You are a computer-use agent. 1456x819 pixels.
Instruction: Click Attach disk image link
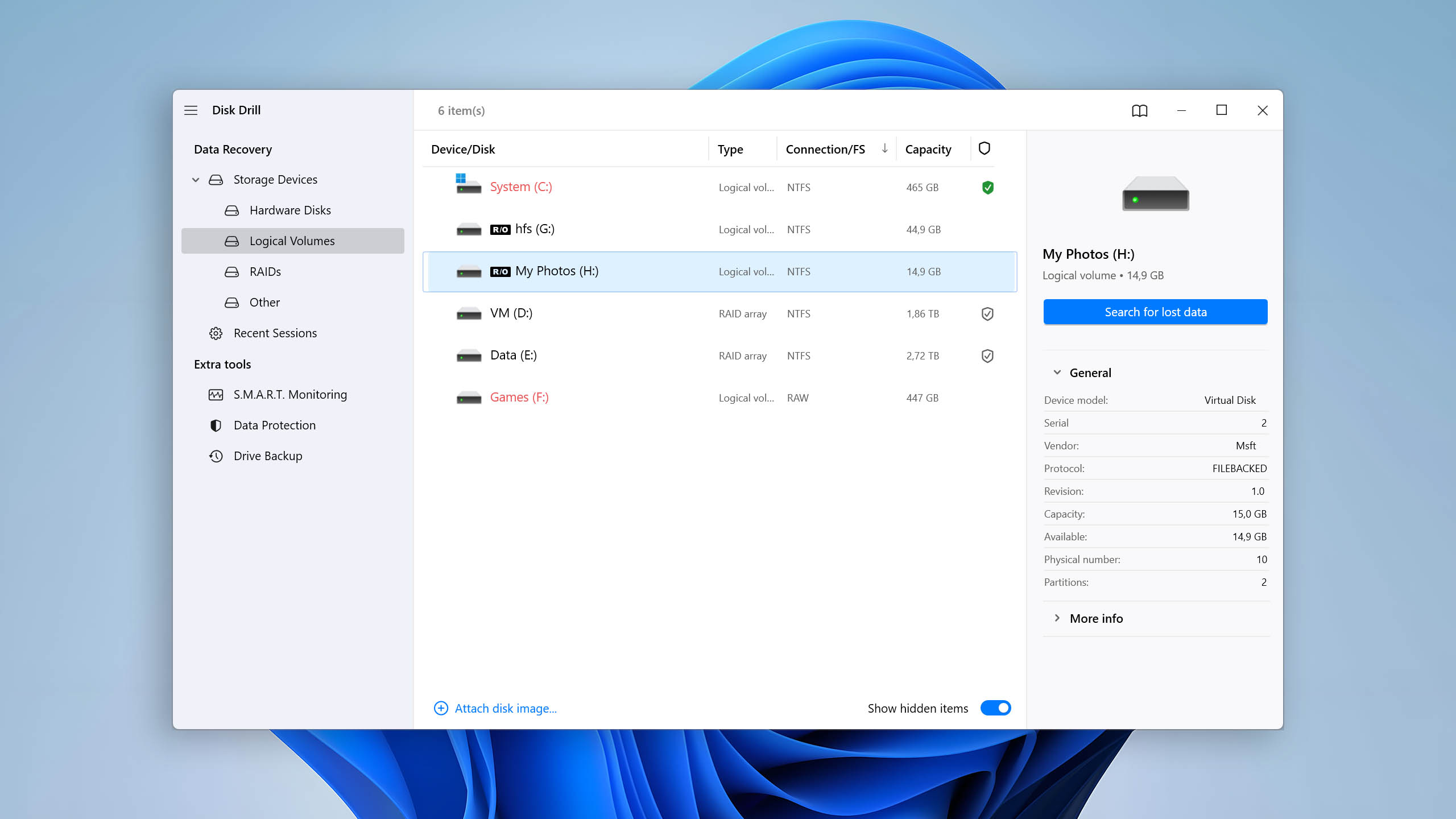tap(506, 709)
